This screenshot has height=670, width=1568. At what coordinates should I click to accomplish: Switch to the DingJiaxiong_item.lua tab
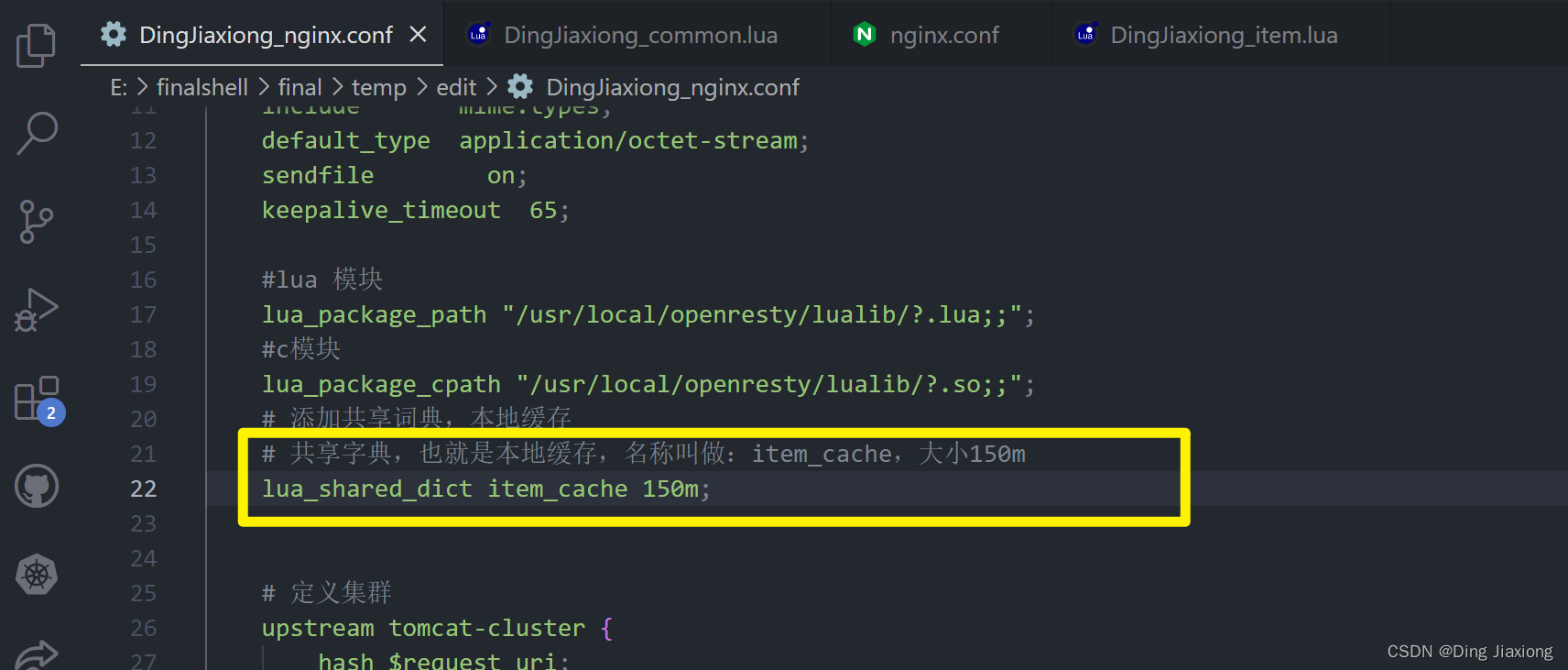1222,35
